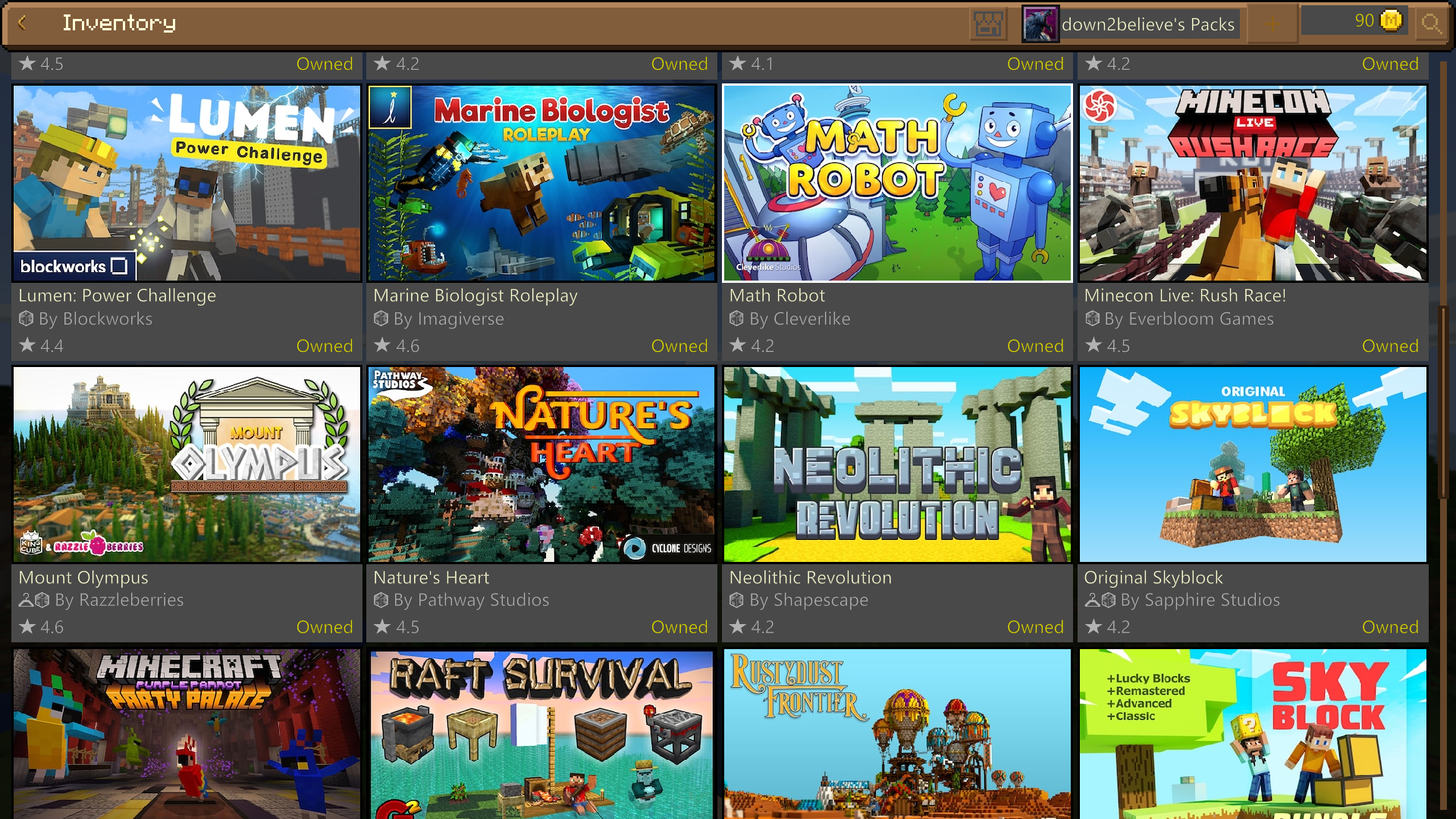Open Minecon Live: Rush Race! thumbnail
Screen dimensions: 1456x819
click(1253, 183)
